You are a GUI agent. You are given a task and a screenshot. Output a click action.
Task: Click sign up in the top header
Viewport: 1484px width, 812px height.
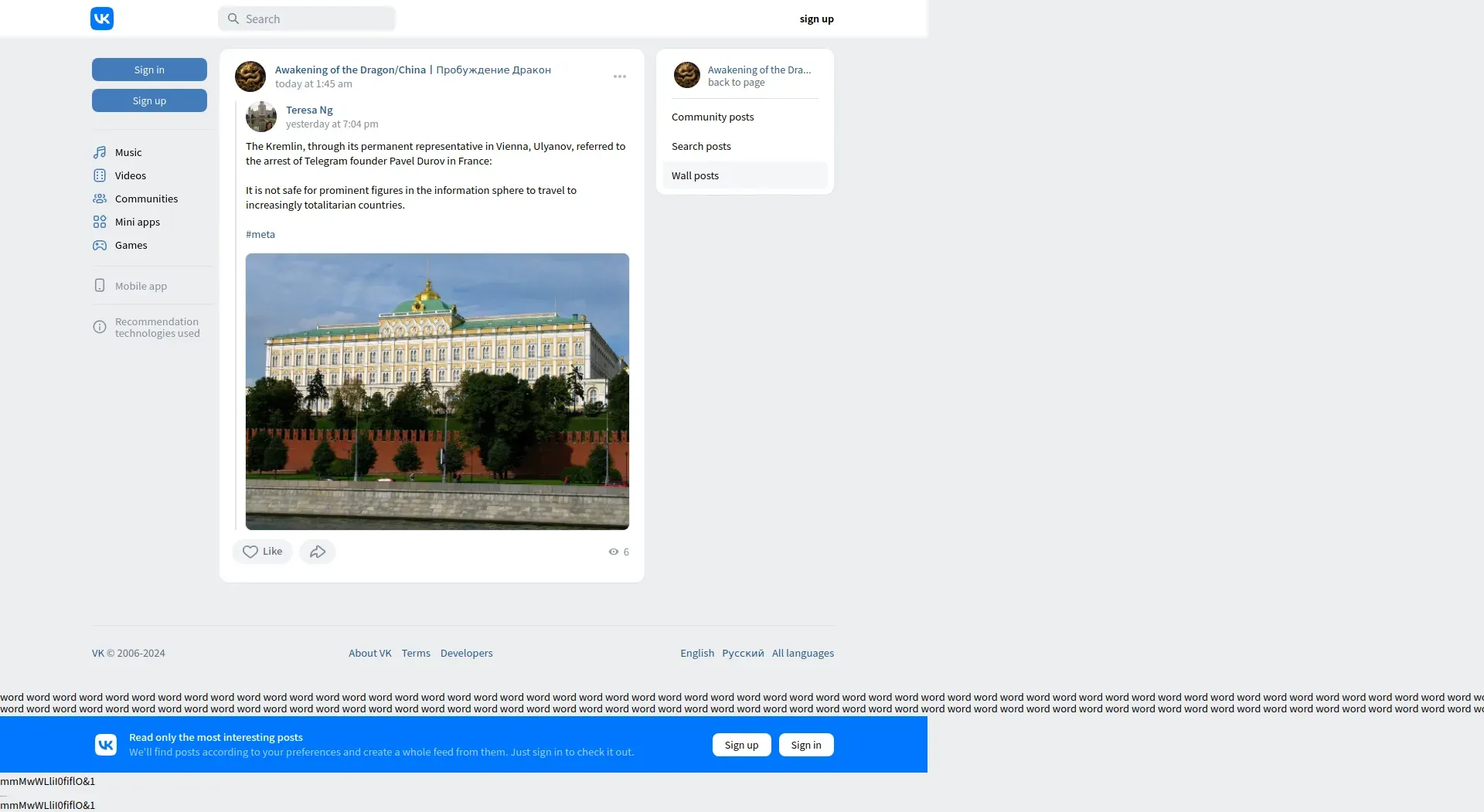point(817,19)
